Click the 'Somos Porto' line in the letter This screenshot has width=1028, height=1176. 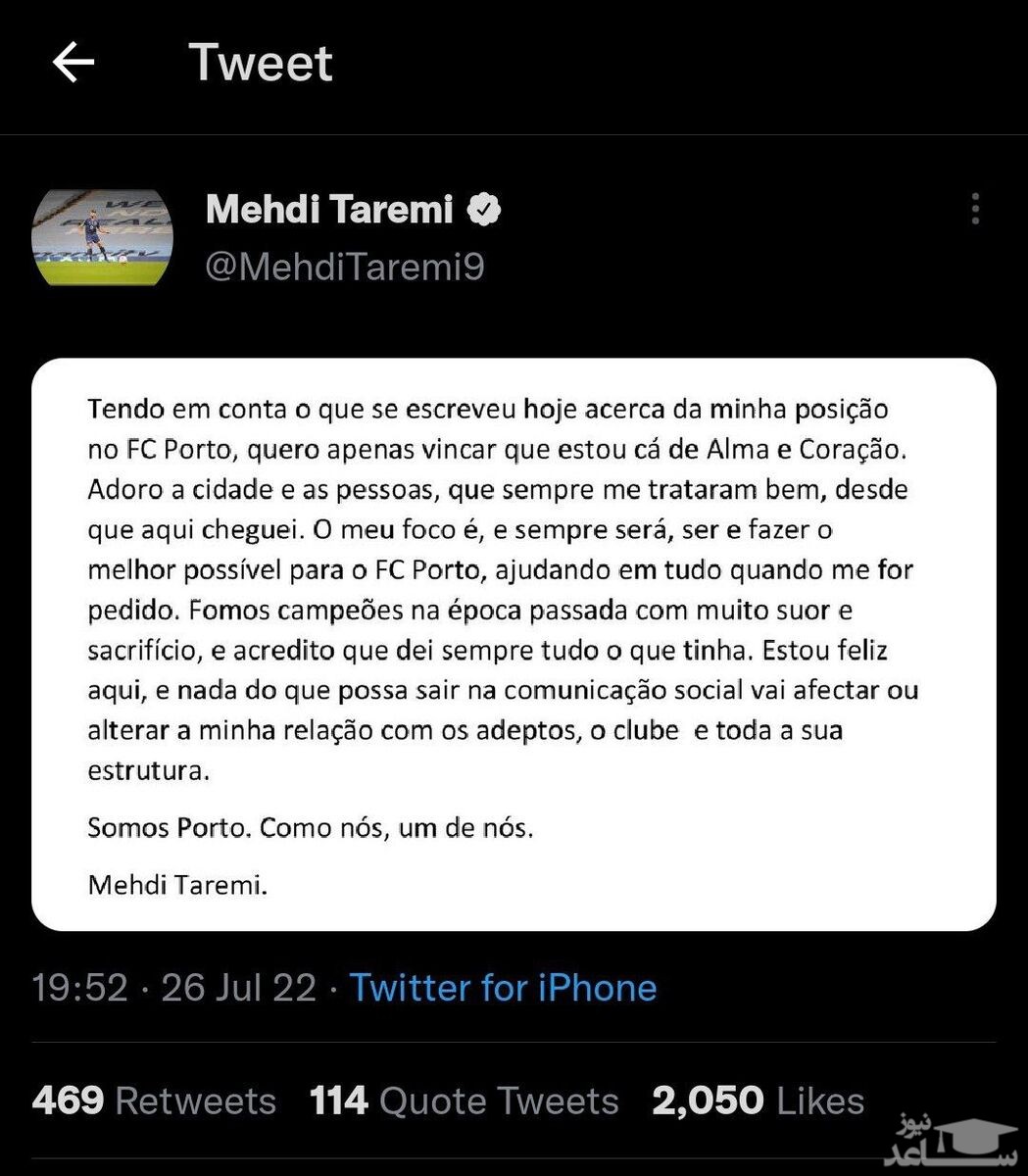pyautogui.click(x=311, y=828)
